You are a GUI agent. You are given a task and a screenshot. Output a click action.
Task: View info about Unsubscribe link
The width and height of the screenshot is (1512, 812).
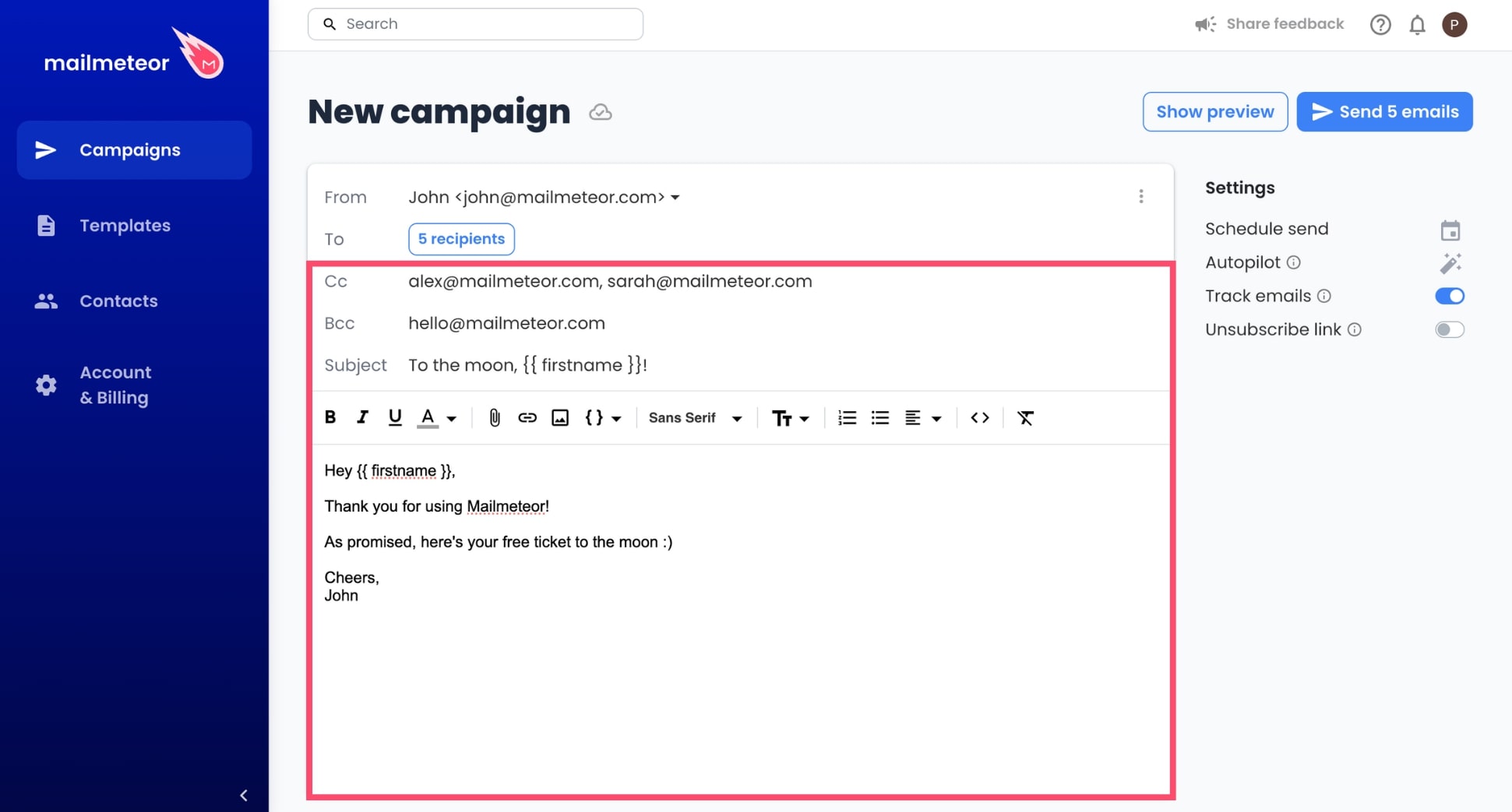click(x=1355, y=329)
